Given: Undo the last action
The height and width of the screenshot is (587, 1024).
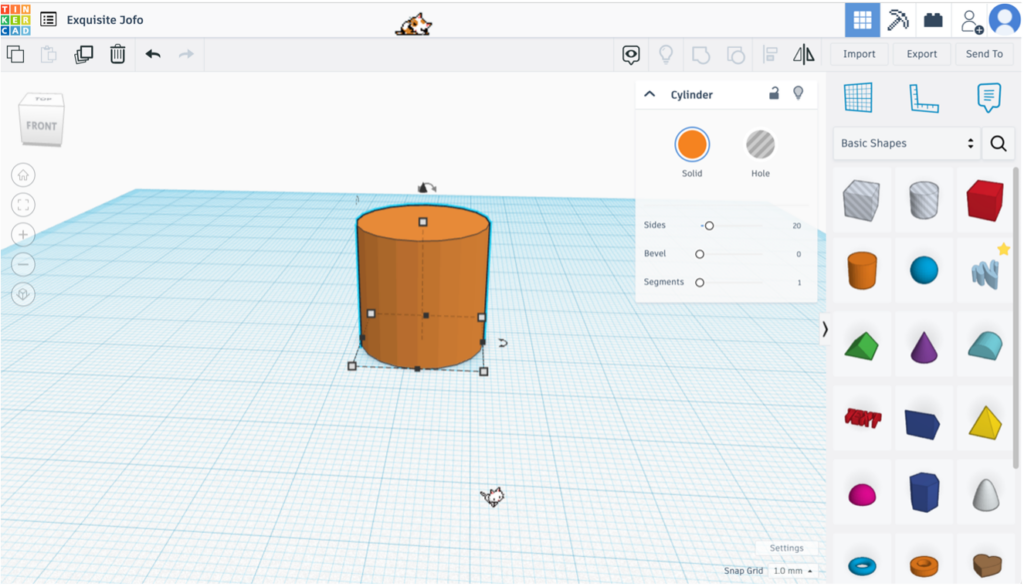Looking at the screenshot, I should [x=153, y=54].
